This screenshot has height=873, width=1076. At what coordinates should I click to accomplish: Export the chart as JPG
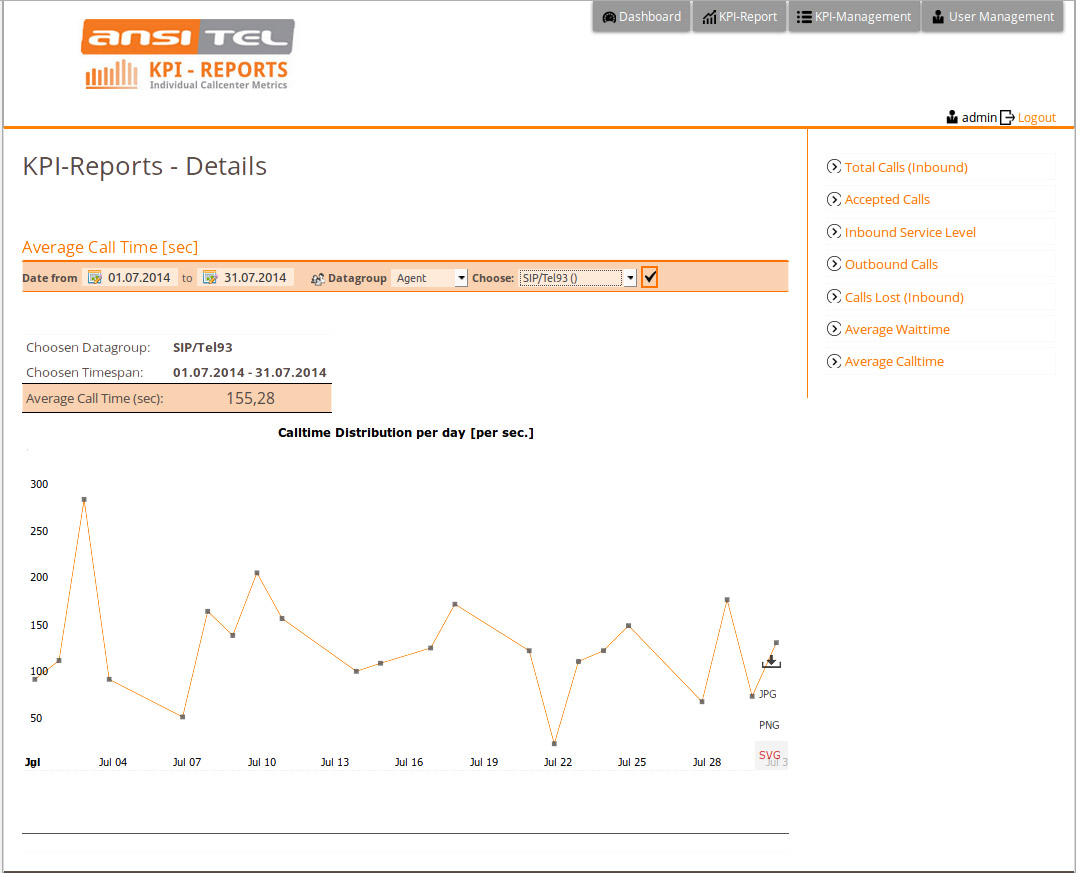(x=768, y=694)
